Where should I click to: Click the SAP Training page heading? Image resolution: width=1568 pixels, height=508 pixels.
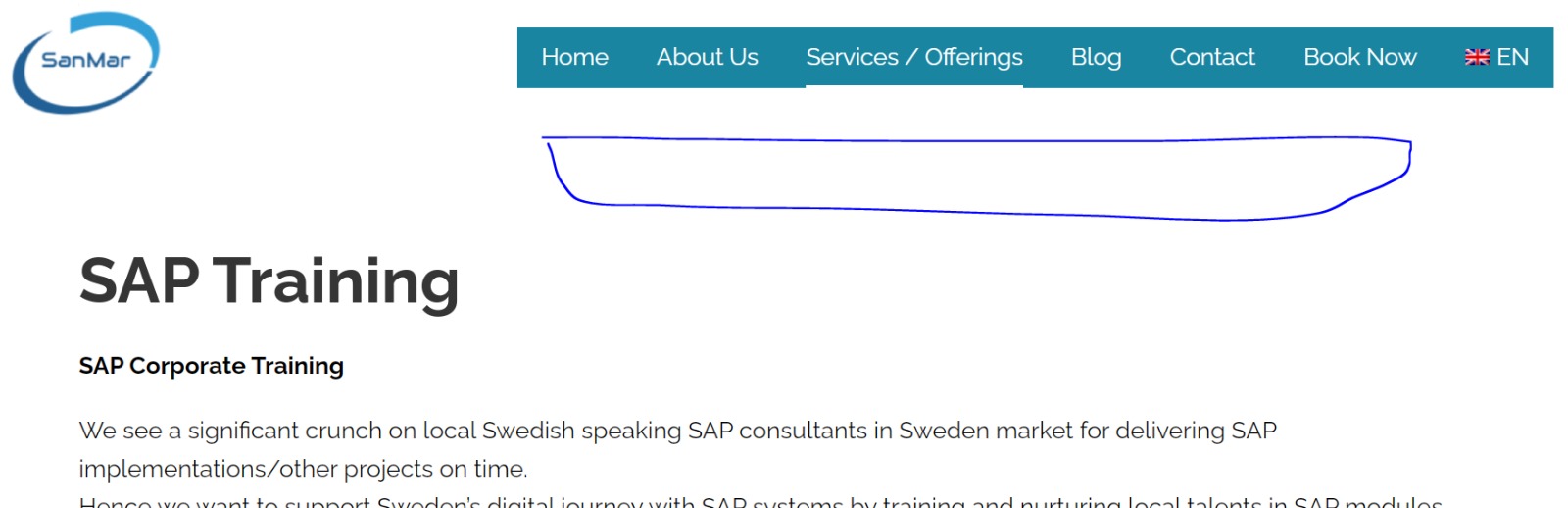(x=269, y=280)
